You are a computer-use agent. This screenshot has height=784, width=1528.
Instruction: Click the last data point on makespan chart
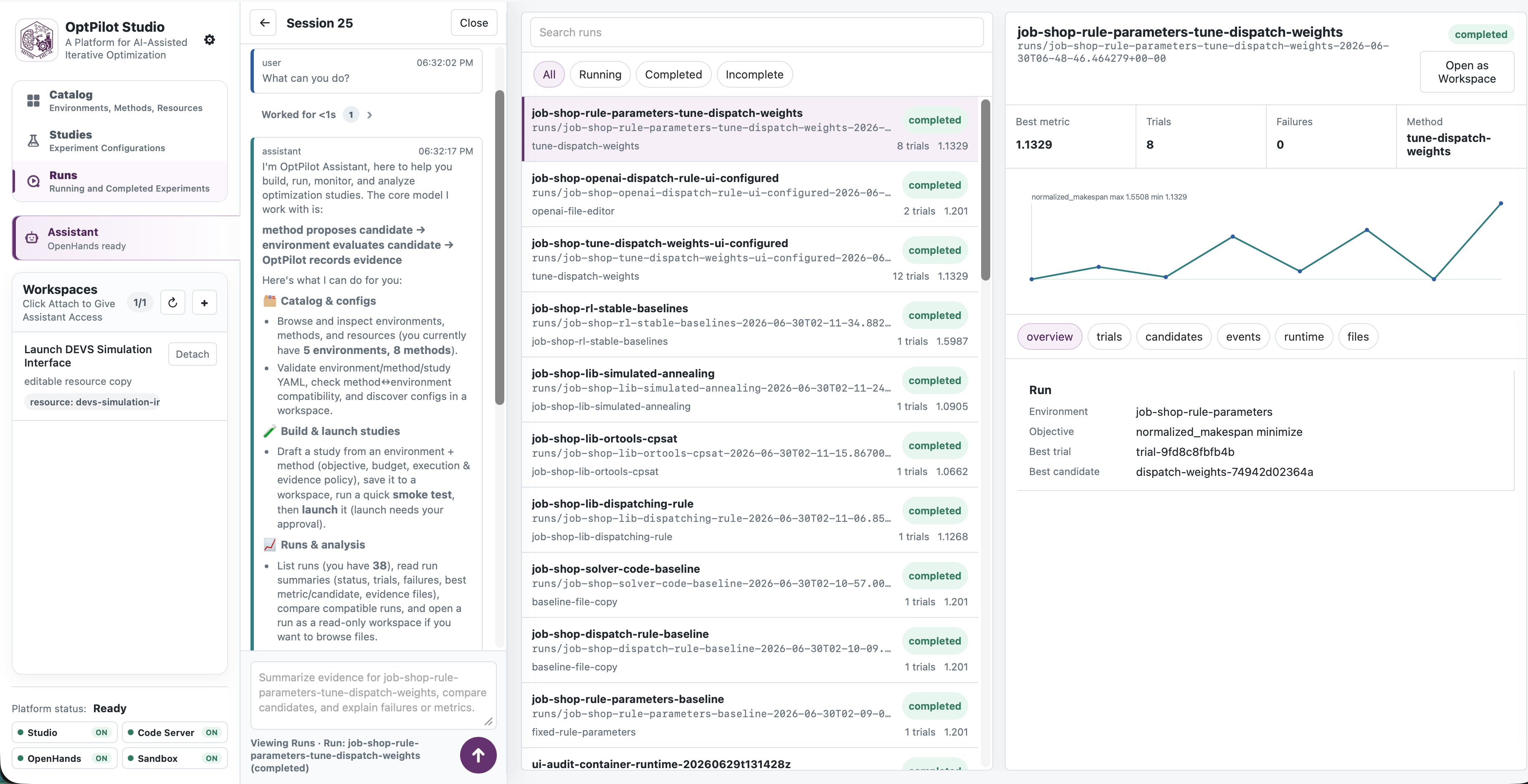[x=1501, y=203]
